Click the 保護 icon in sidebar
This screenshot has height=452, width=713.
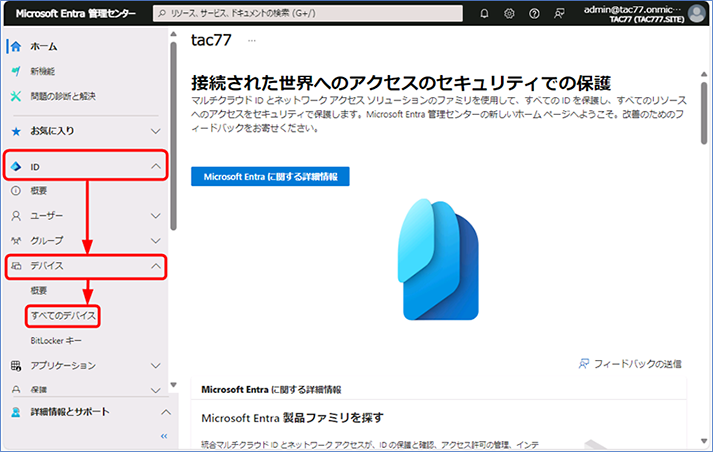click(16, 390)
